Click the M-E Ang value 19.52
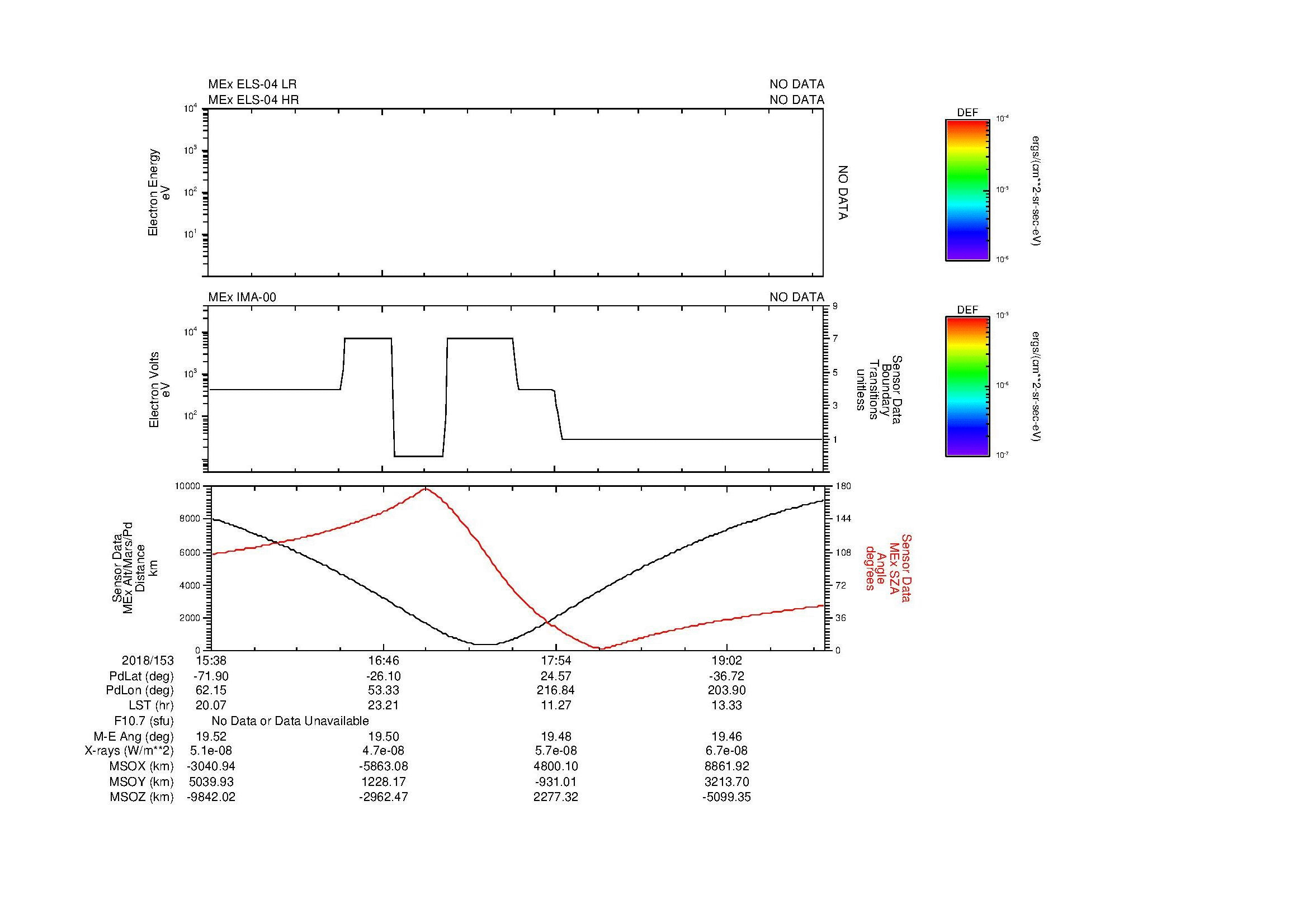This screenshot has width=1308, height=924. coord(211,736)
